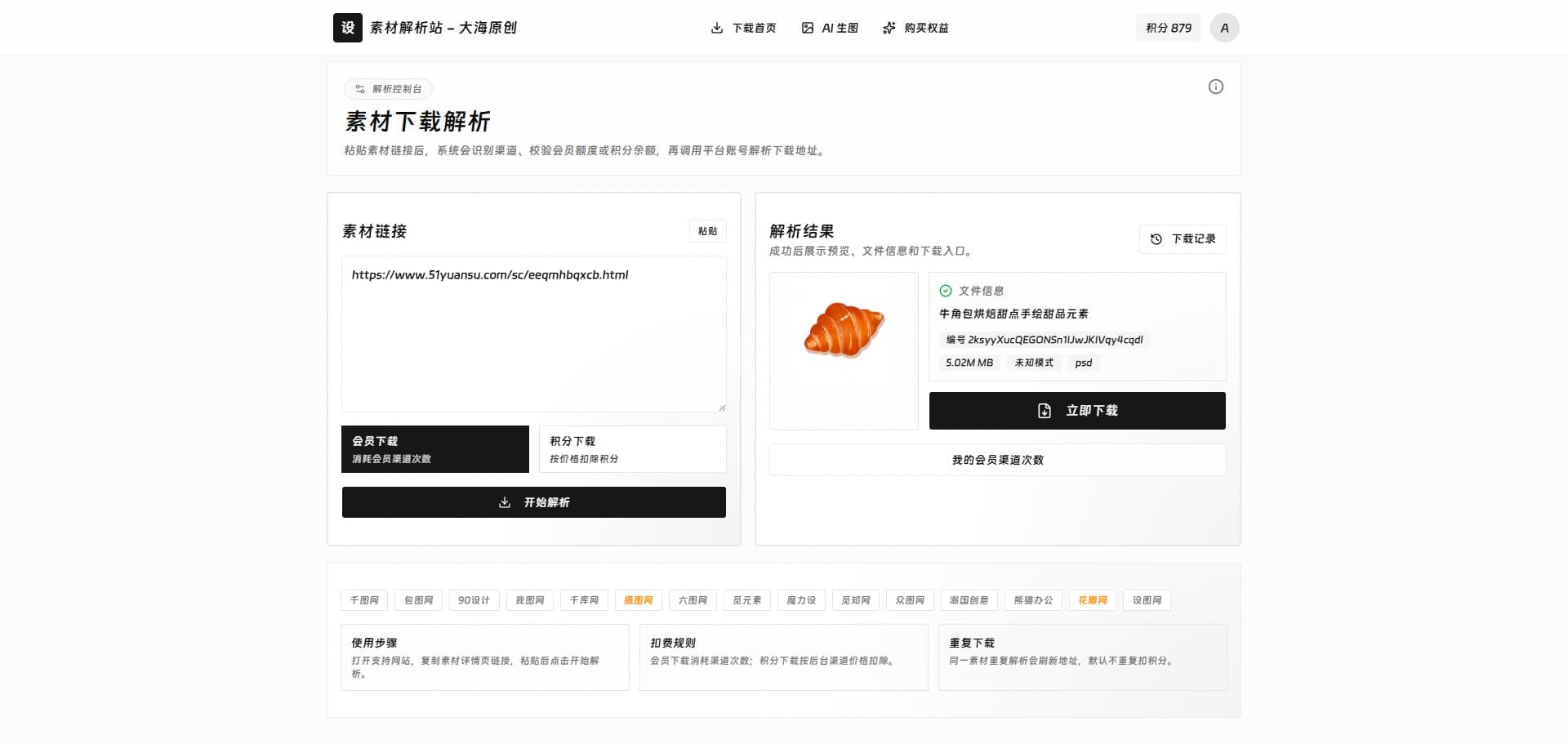Image resolution: width=1568 pixels, height=744 pixels.
Task: Click the 素材下载解析 page heading
Action: (417, 122)
